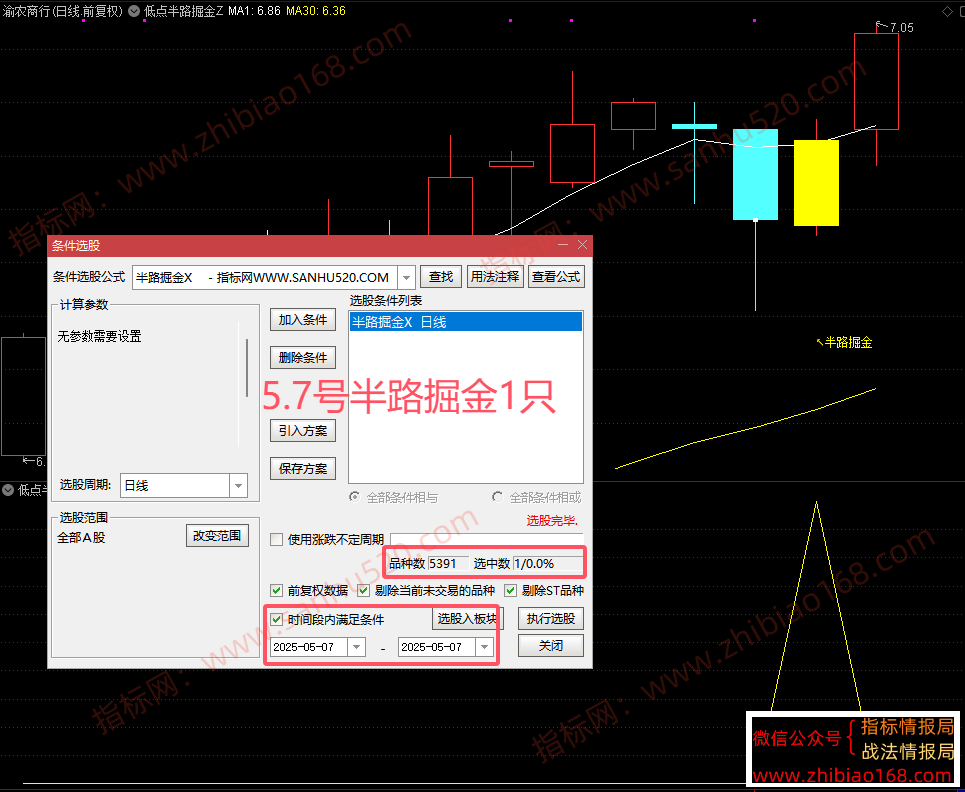Click the 低点半路掘金Z indicator name

[x=183, y=11]
